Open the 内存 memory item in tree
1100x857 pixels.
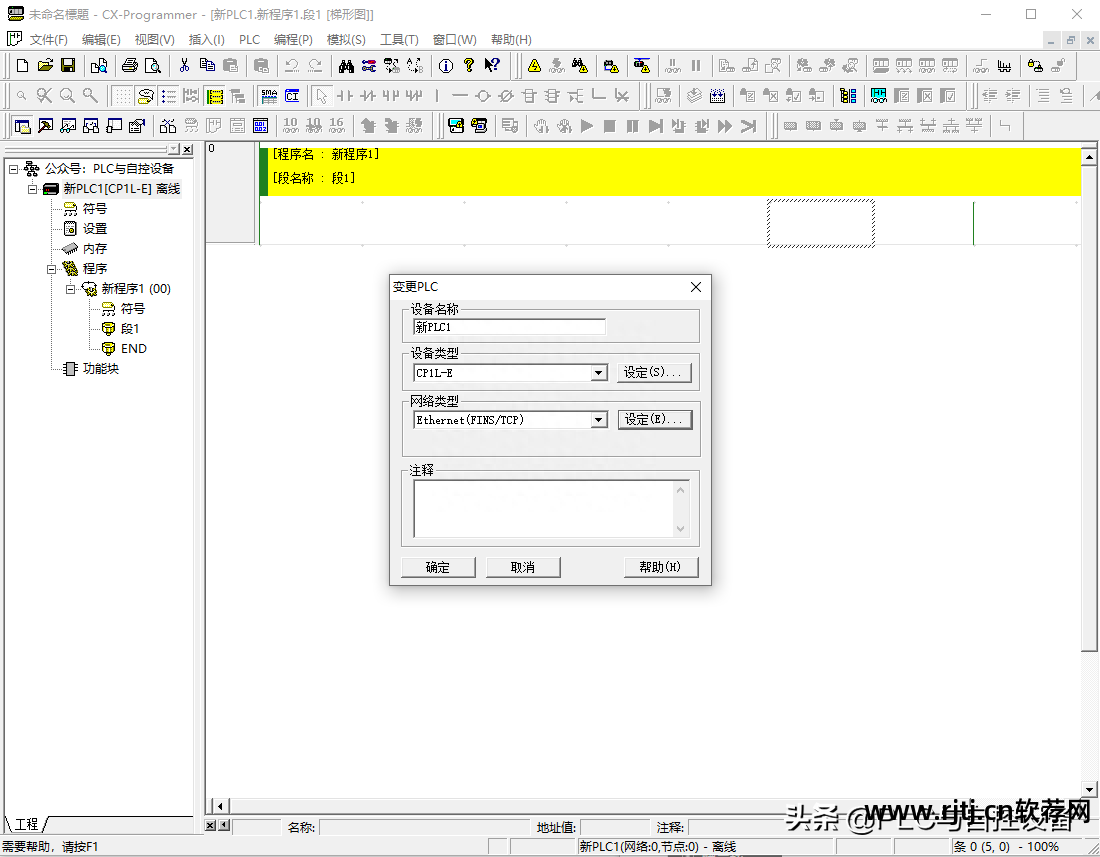click(x=95, y=248)
